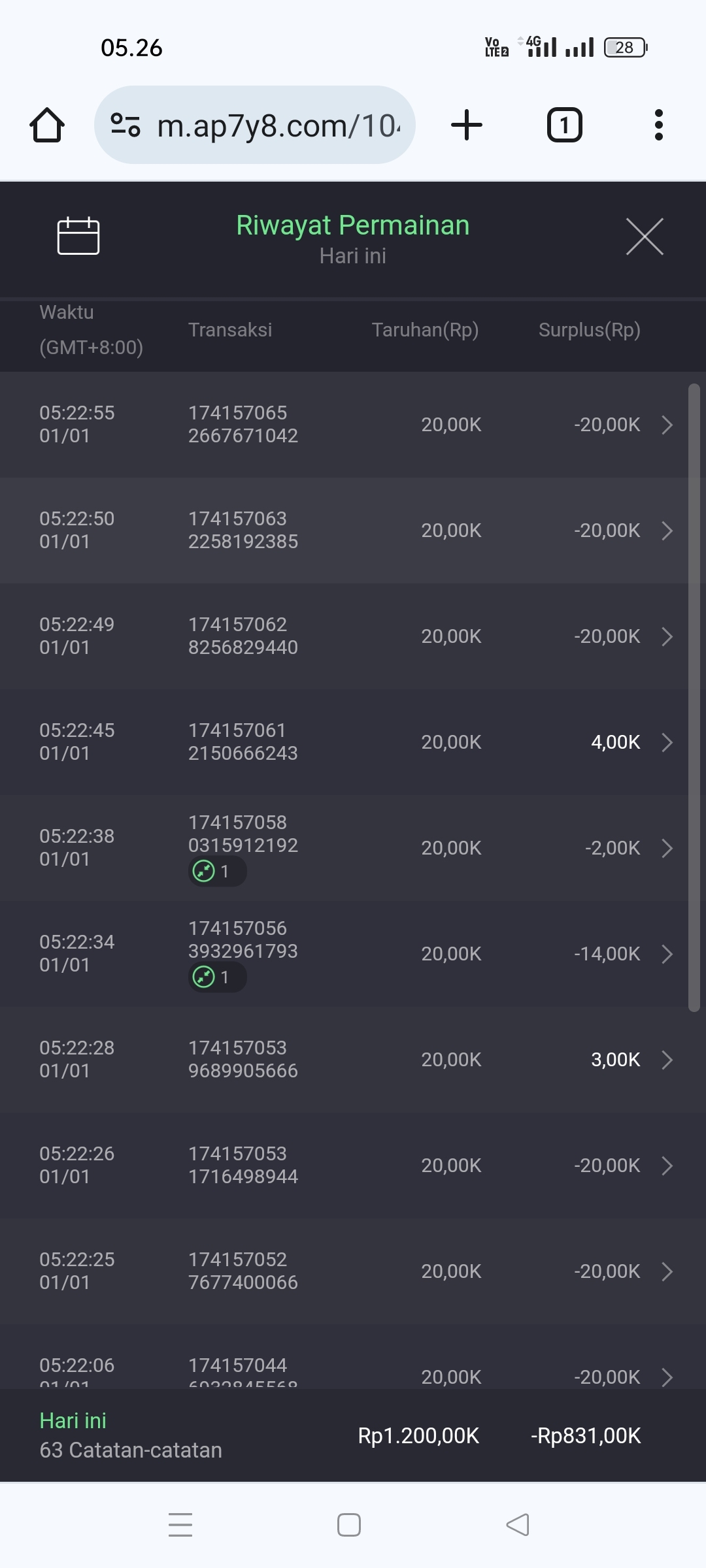This screenshot has width=706, height=1568.
Task: Open the calendar date filter icon
Action: pos(78,235)
